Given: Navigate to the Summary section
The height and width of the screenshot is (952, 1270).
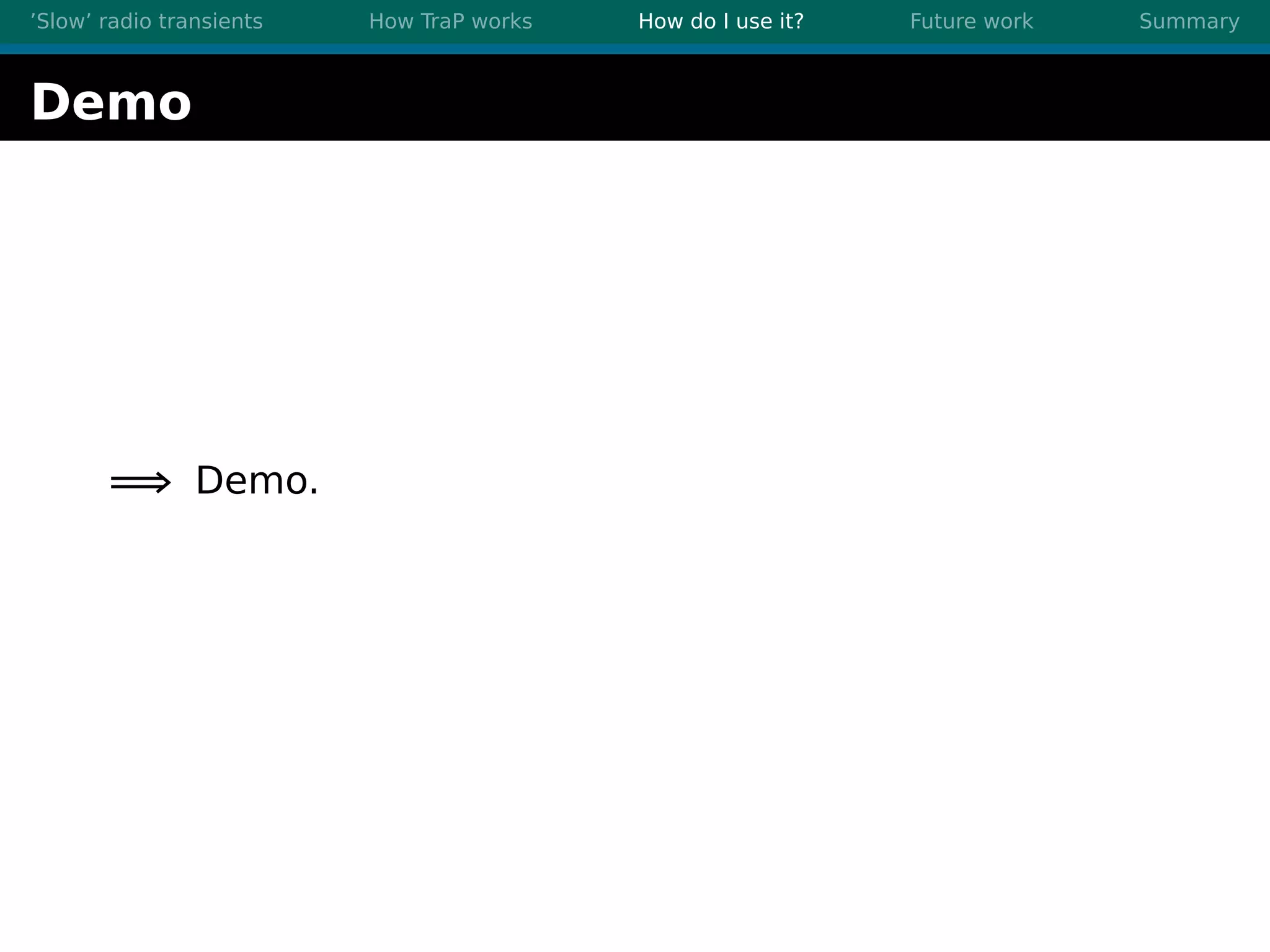Looking at the screenshot, I should point(1189,22).
